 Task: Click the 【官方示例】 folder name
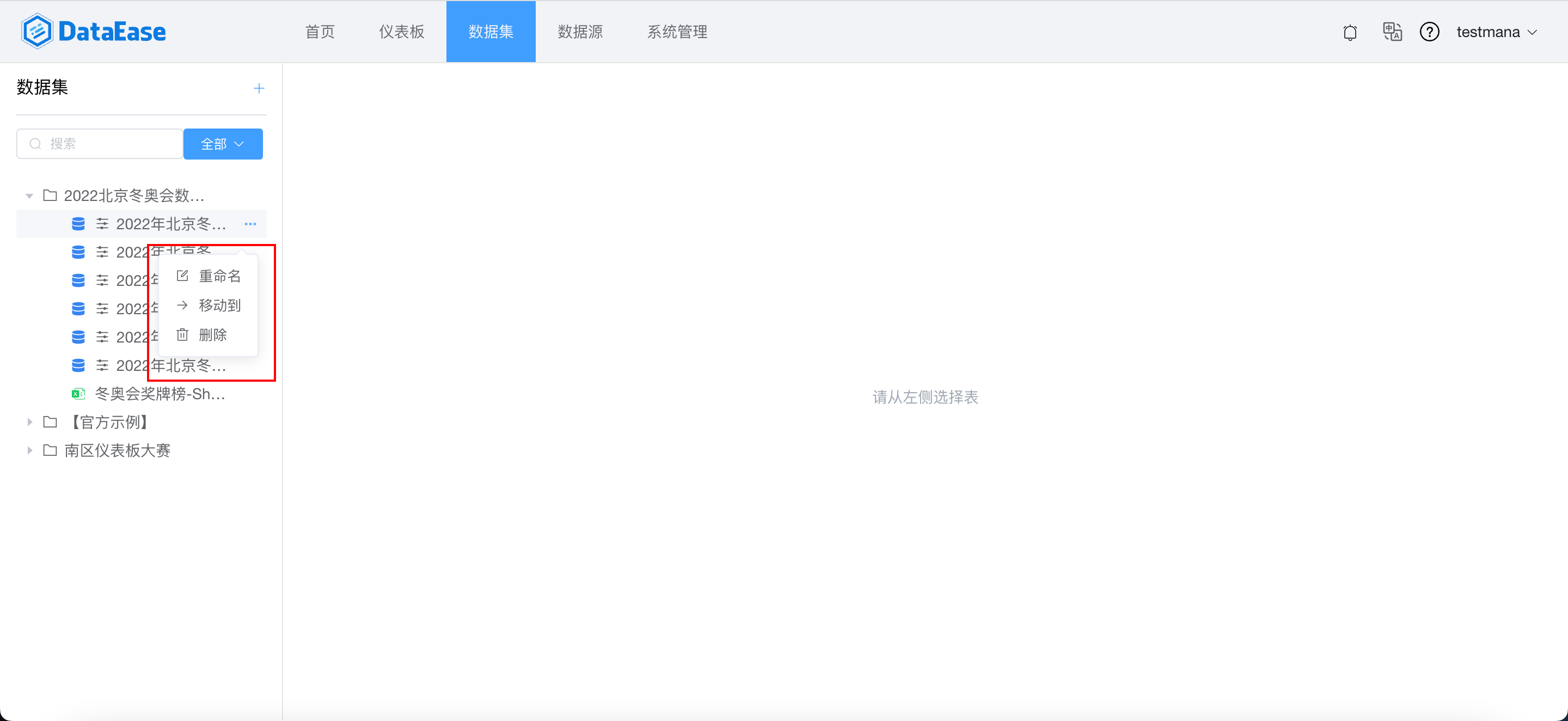109,422
